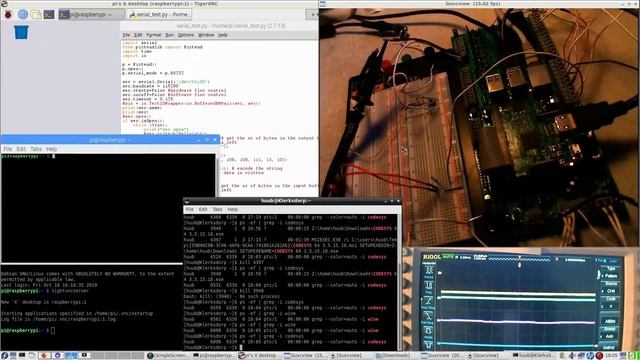640x360 pixels.
Task: Click the HP tray icon
Action: [x=590, y=356]
